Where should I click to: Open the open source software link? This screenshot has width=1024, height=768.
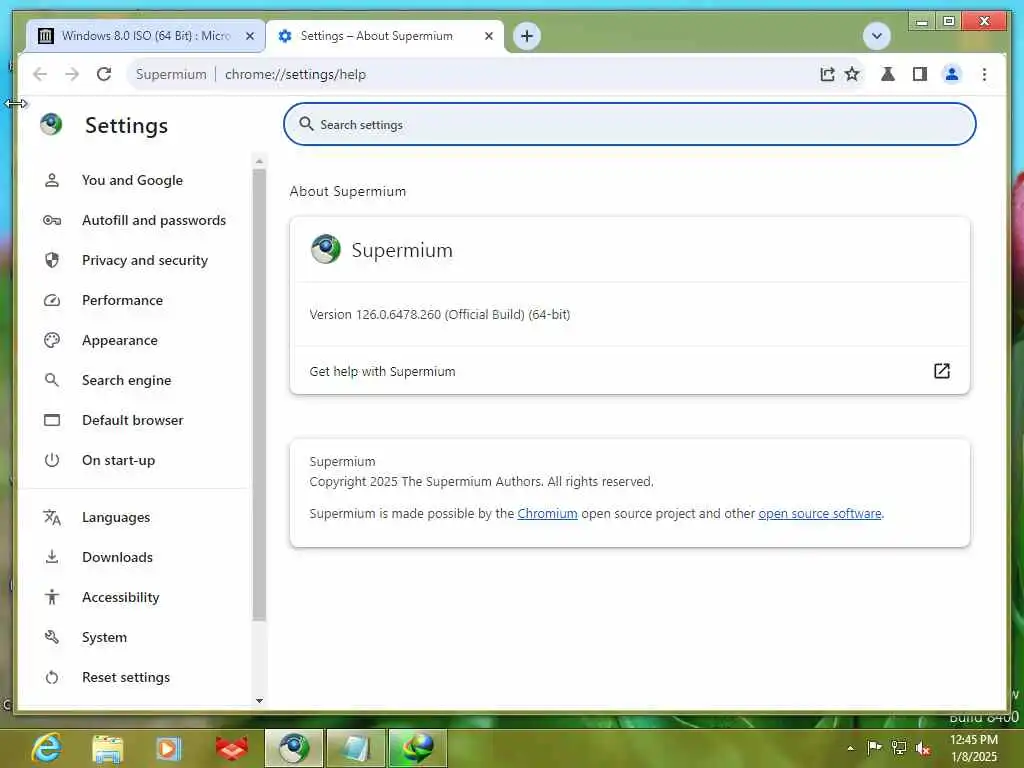click(x=820, y=514)
